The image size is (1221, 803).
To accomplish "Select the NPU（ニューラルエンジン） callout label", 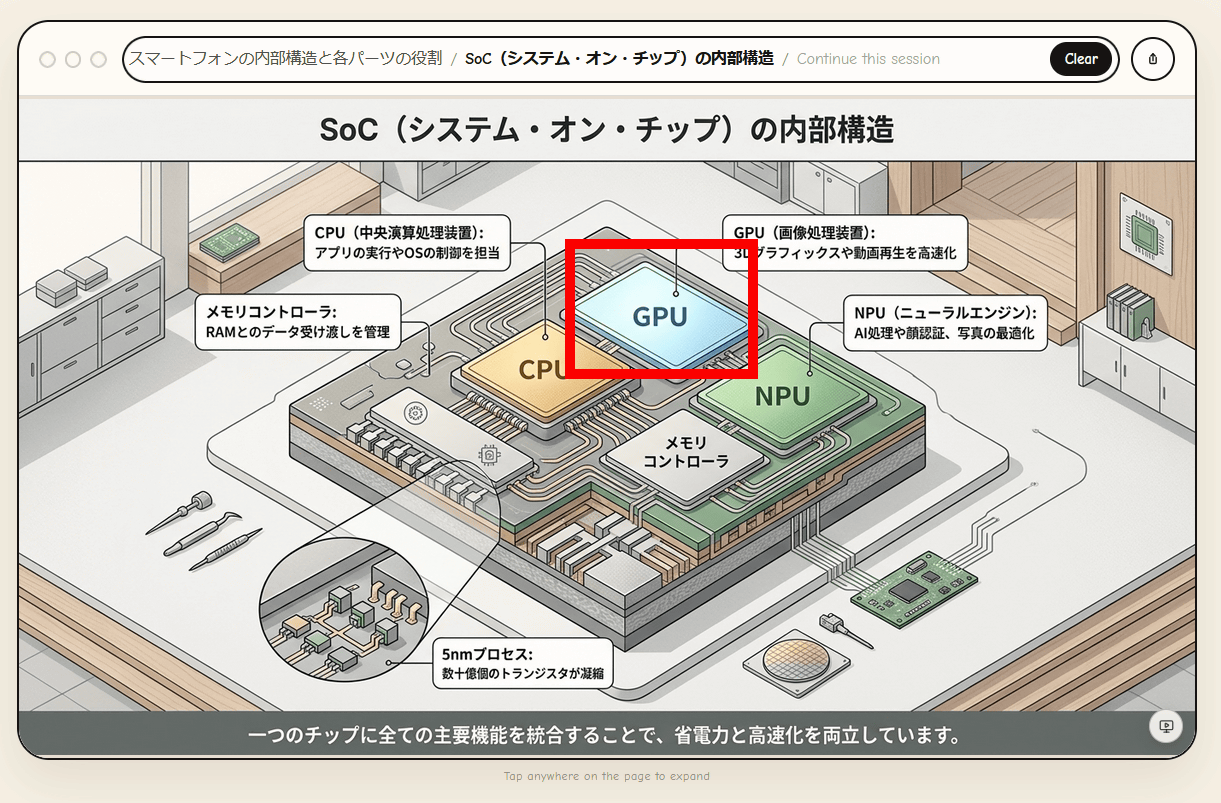I will (x=944, y=322).
